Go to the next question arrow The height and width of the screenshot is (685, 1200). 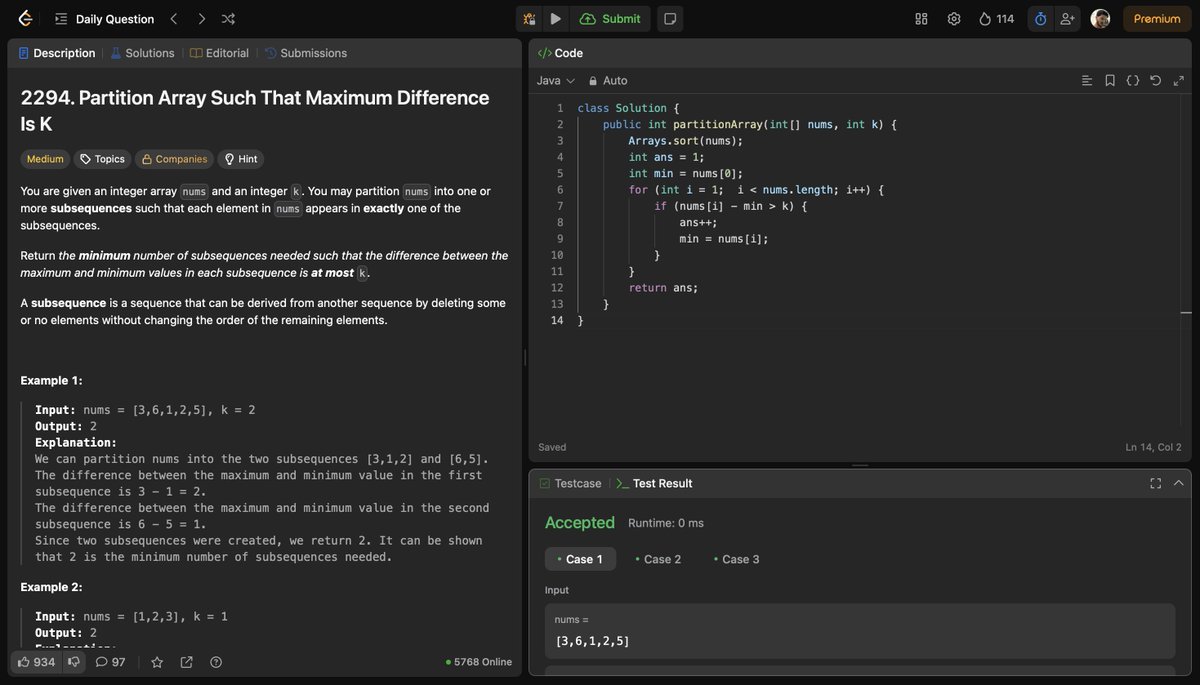[x=201, y=19]
